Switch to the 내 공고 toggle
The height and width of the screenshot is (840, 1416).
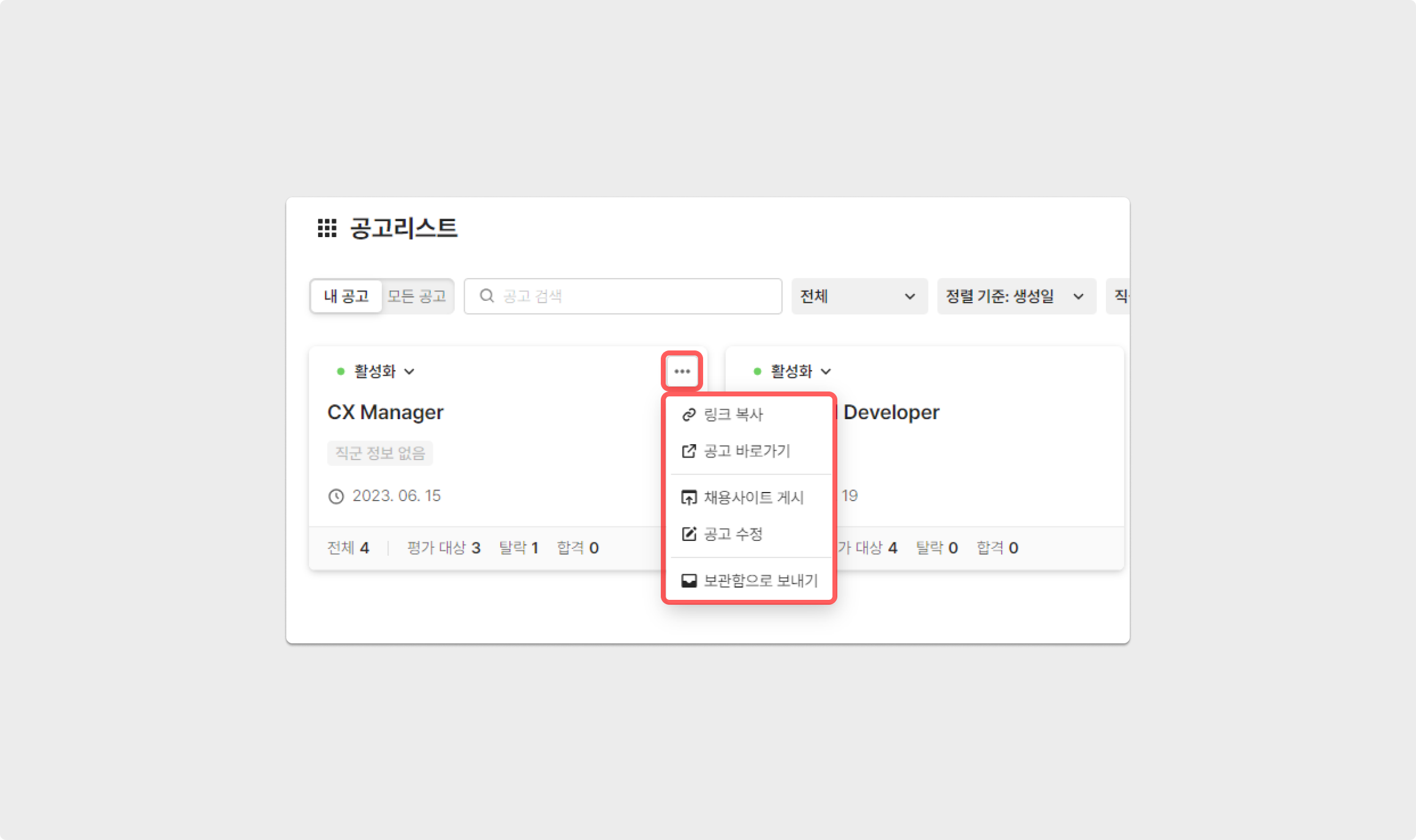pos(346,297)
